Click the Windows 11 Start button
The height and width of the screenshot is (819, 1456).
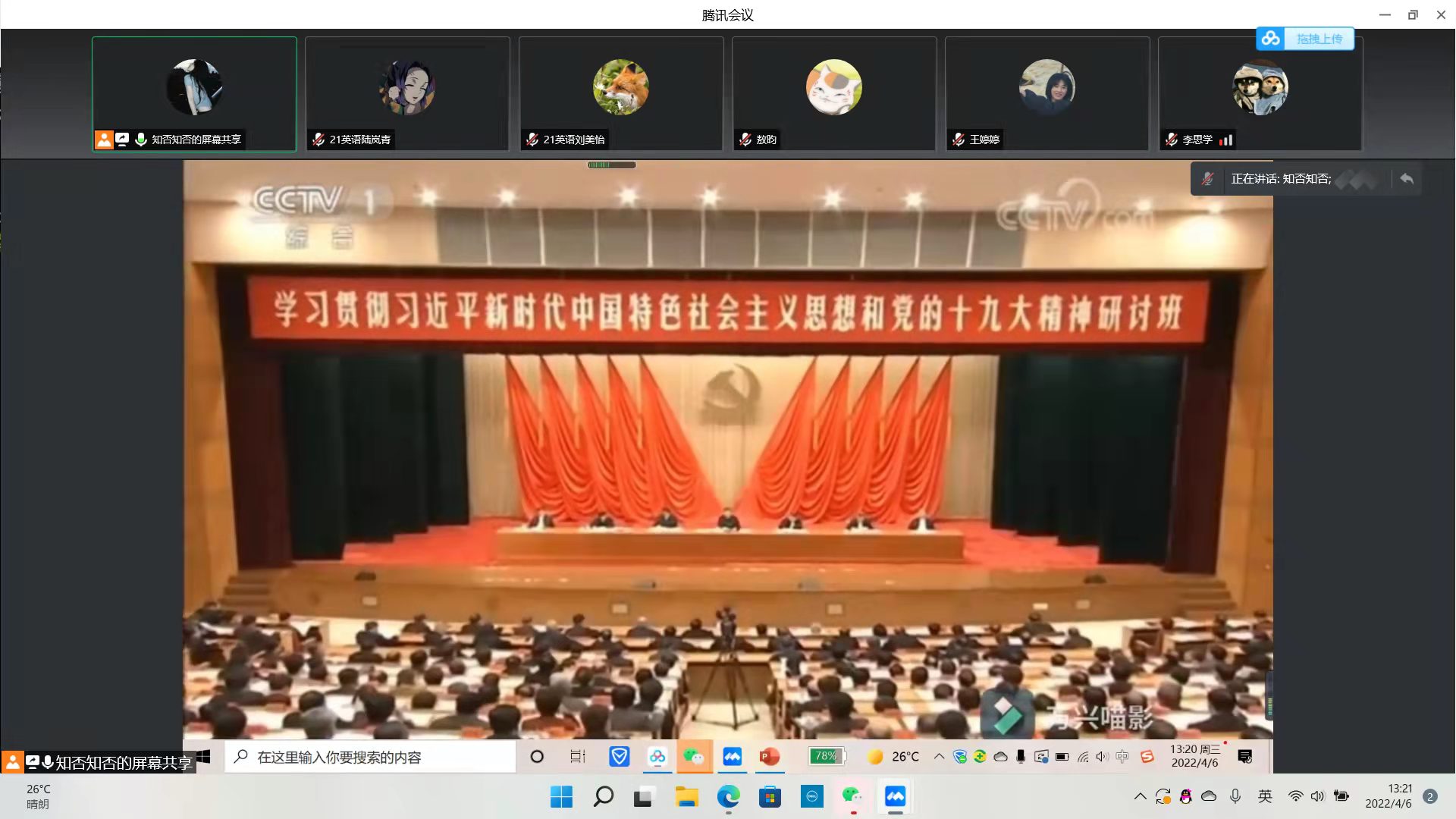point(561,796)
